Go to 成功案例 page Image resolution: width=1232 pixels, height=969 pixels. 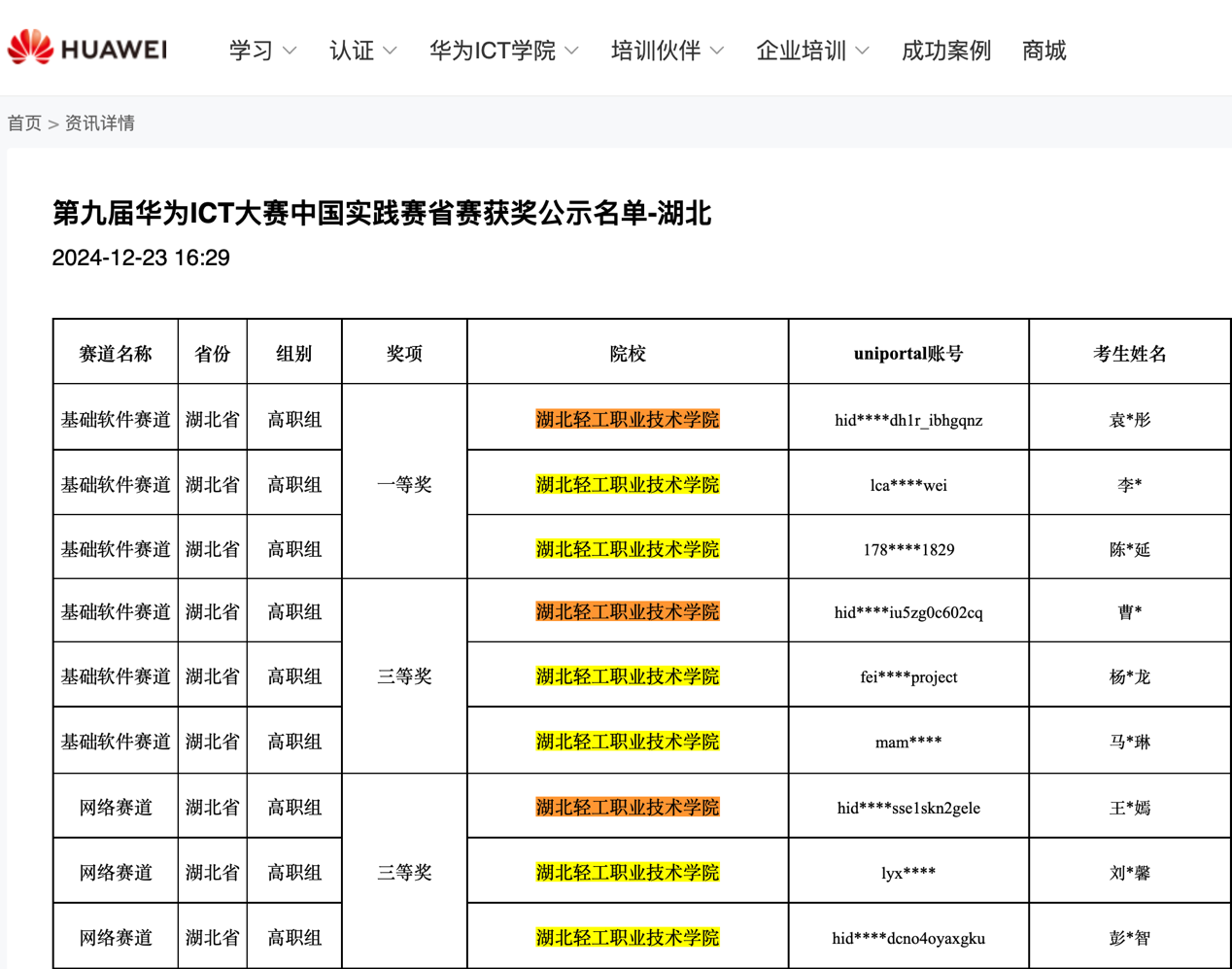945,51
